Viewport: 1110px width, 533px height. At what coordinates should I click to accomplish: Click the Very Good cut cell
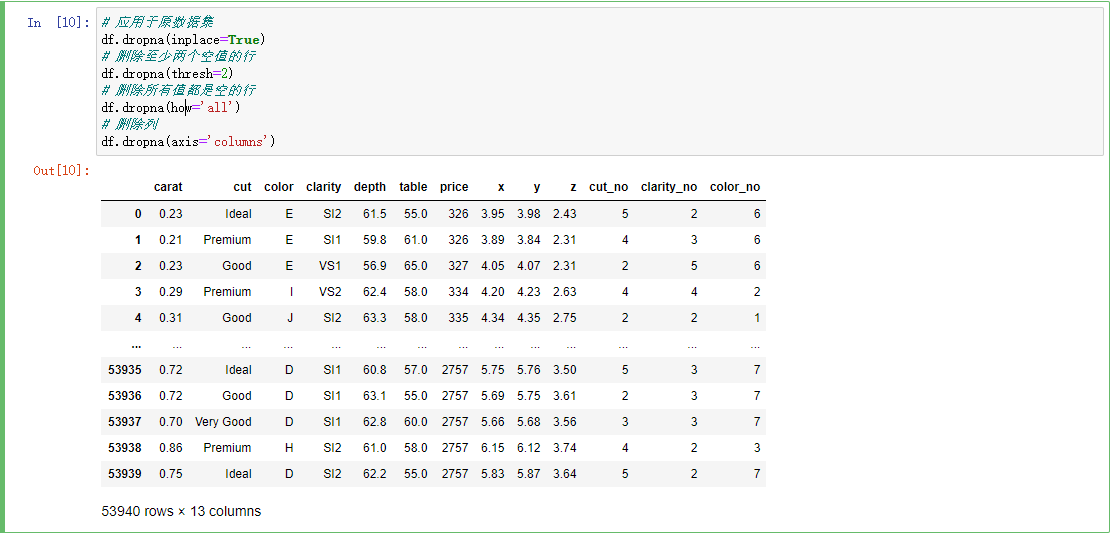[223, 422]
